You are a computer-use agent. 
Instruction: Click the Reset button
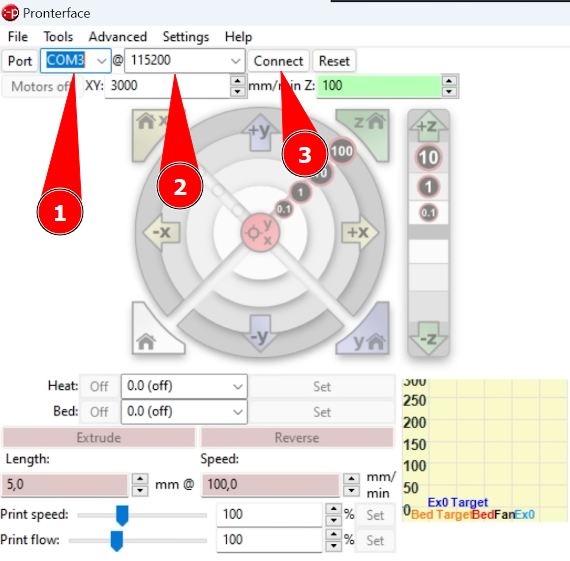pyautogui.click(x=334, y=61)
